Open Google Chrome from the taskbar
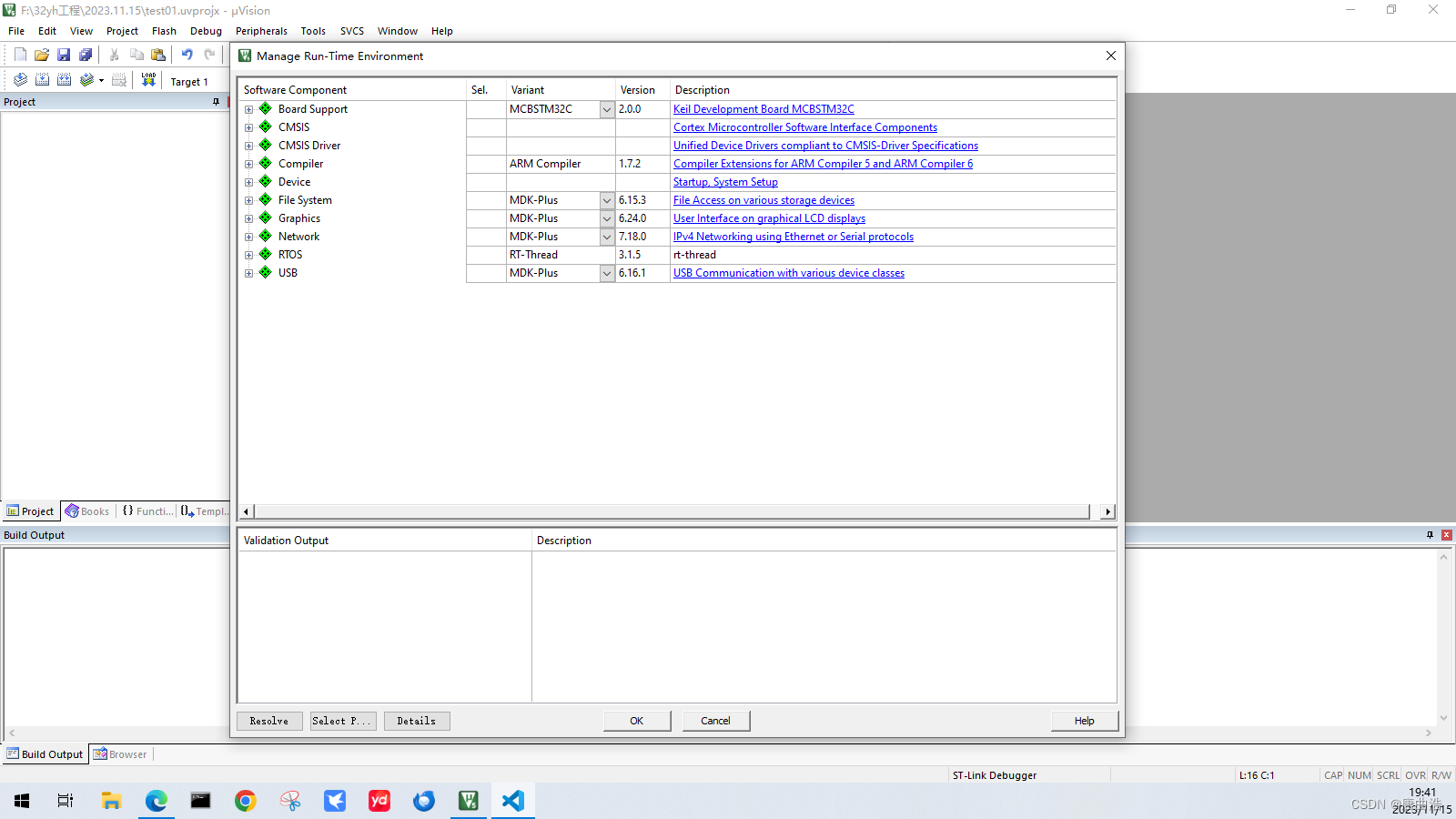1456x819 pixels. tap(246, 801)
